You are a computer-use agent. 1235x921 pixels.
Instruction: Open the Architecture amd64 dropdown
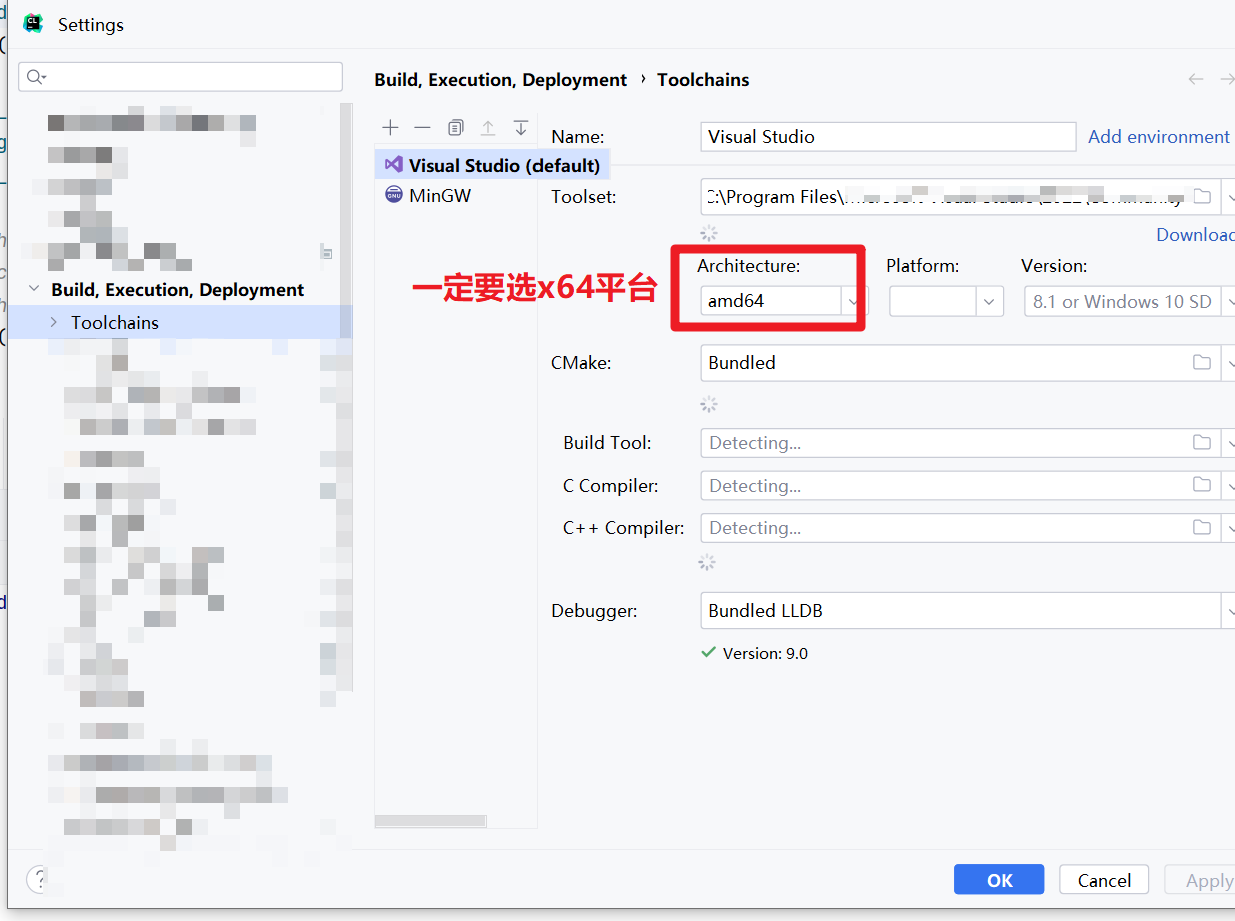(x=852, y=301)
